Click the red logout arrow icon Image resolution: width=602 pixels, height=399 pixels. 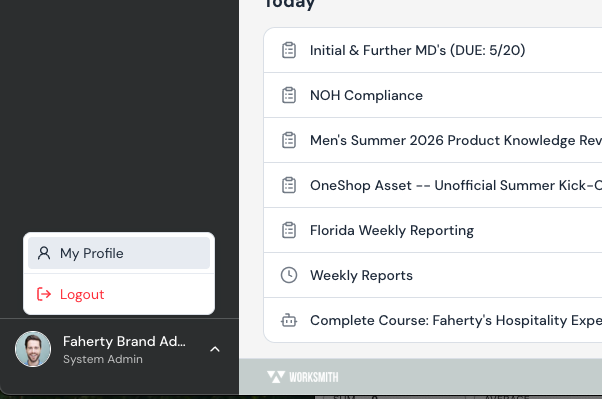coord(44,294)
